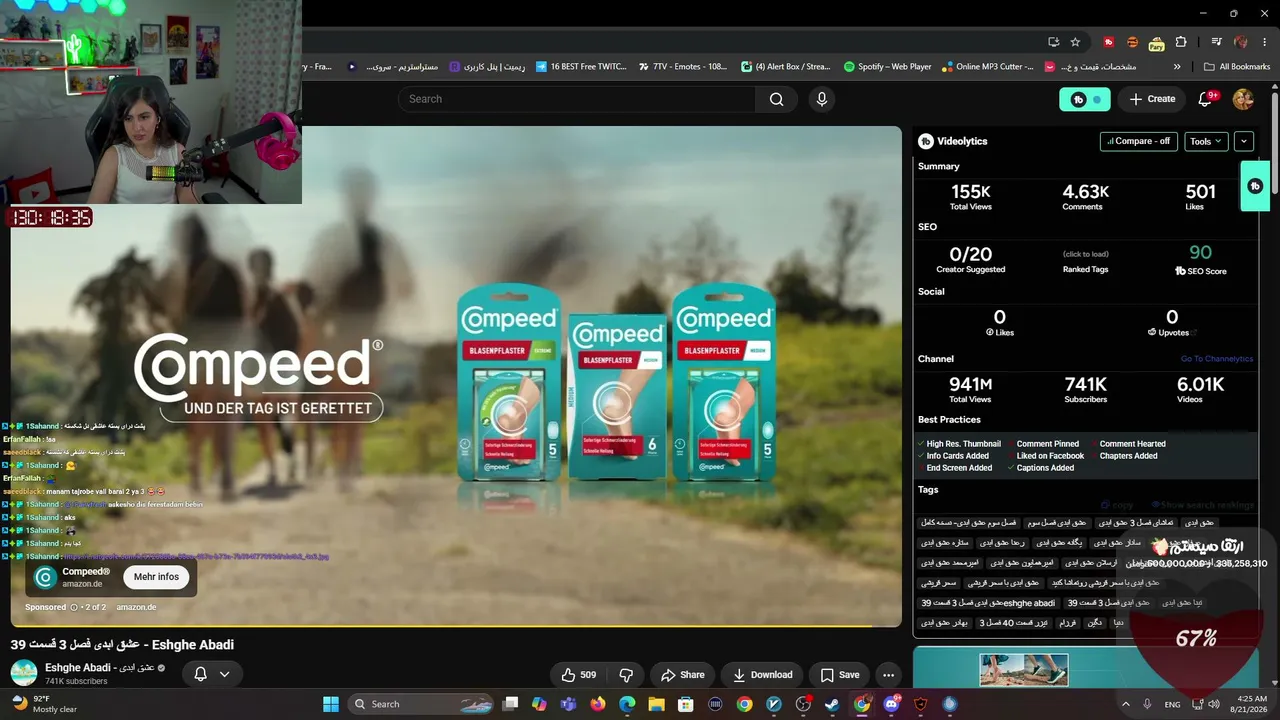
Task: Toggle the subscription notification bell for Eshghe Abadi
Action: [200, 674]
